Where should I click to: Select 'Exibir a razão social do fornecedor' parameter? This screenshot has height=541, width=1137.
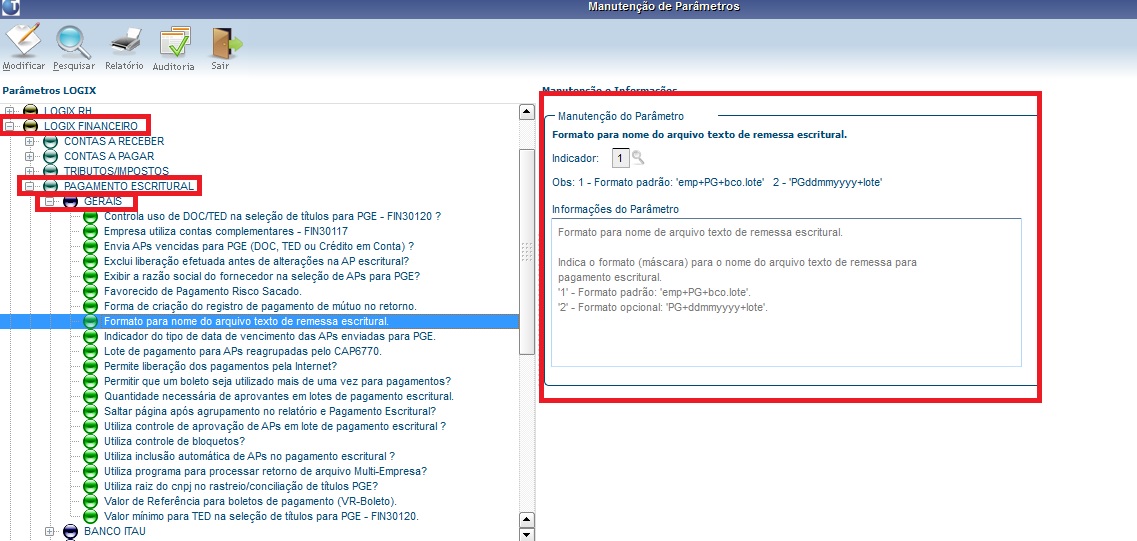262,276
